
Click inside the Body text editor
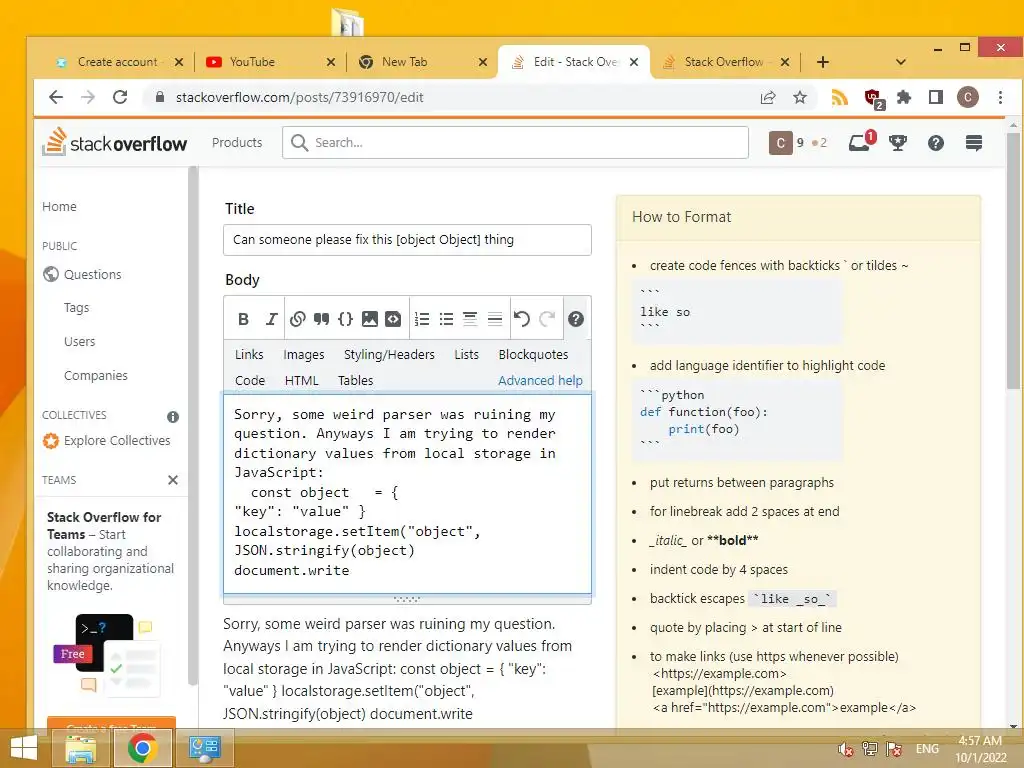tap(407, 493)
